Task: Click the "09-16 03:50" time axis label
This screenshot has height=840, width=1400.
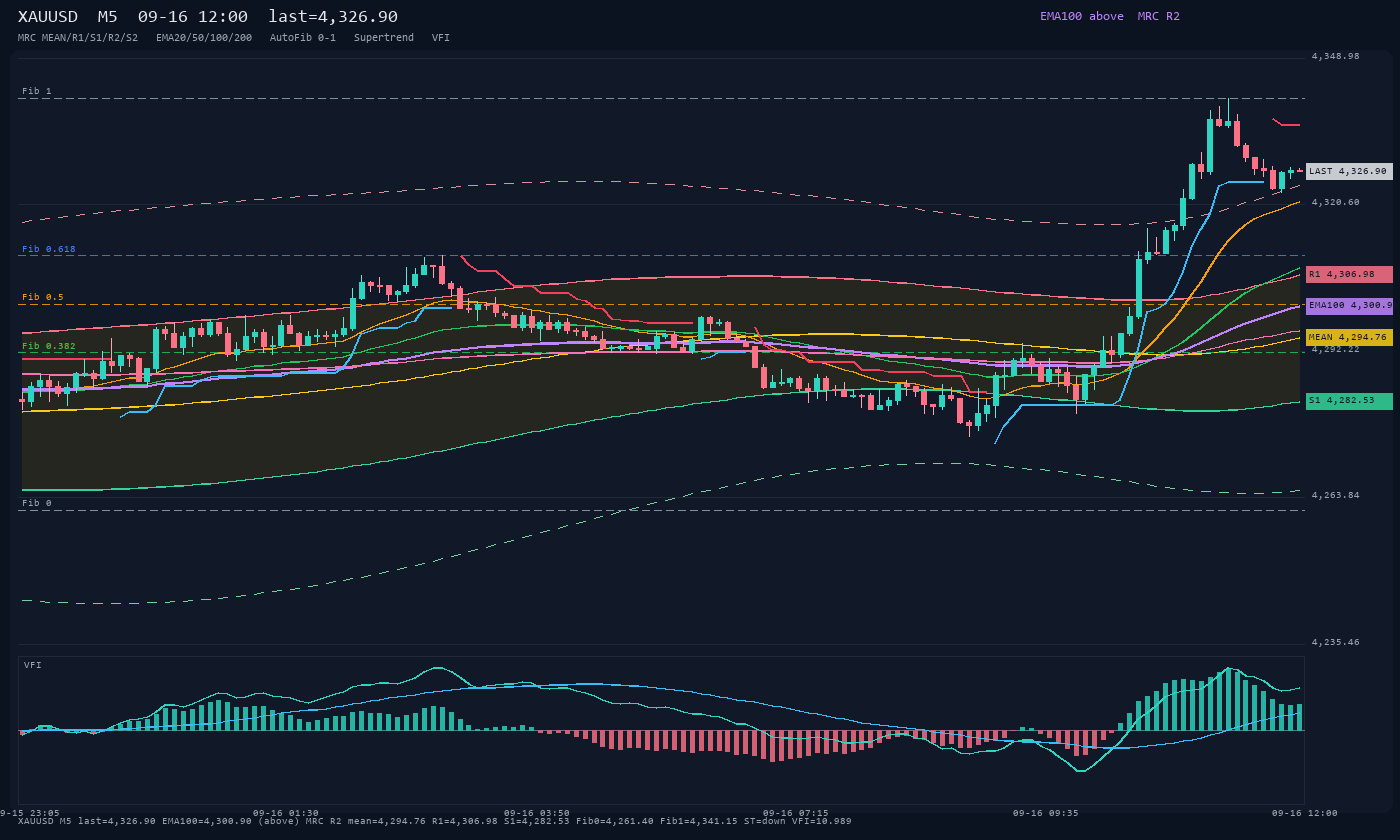Action: click(537, 813)
